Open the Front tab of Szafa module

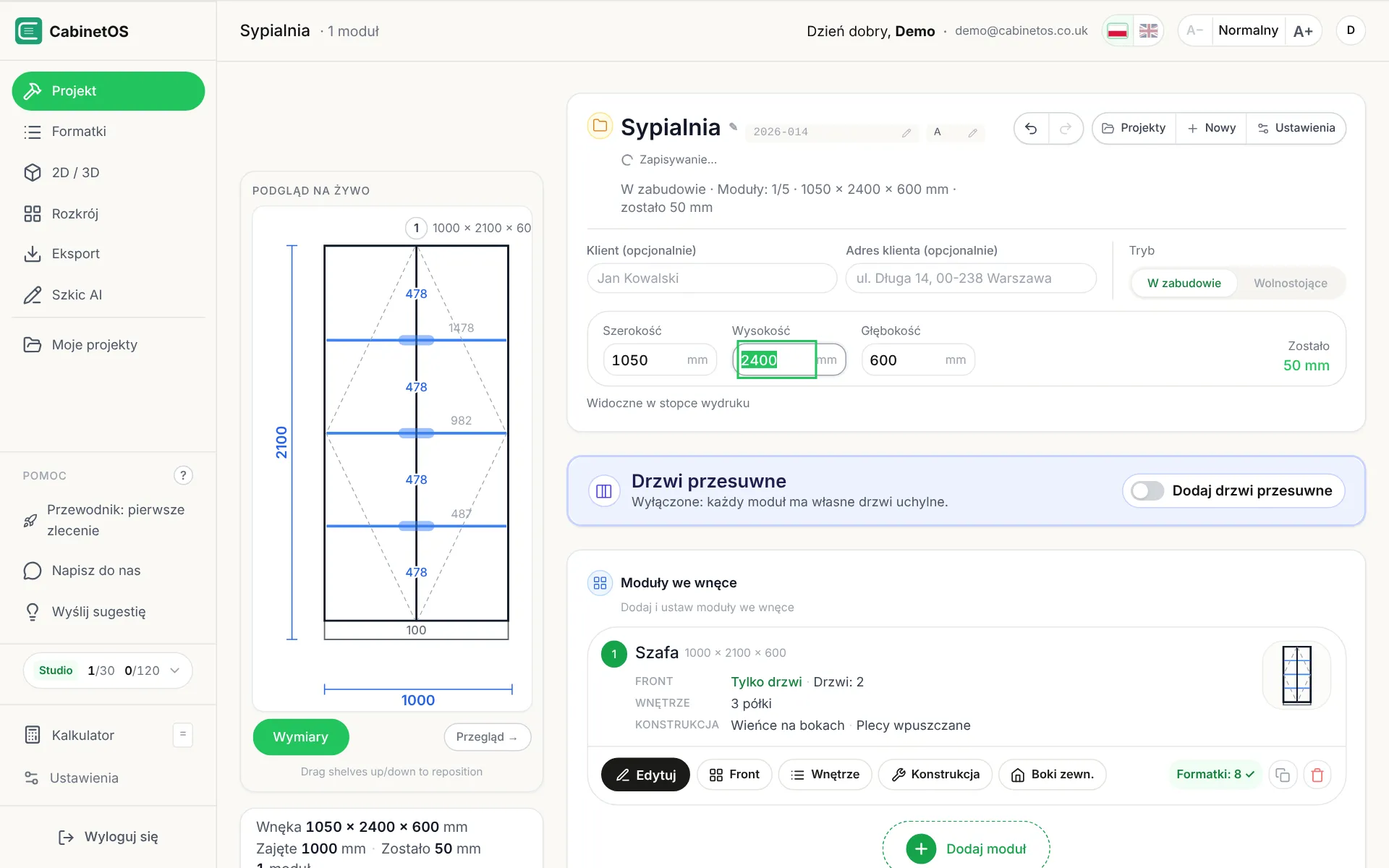(734, 775)
